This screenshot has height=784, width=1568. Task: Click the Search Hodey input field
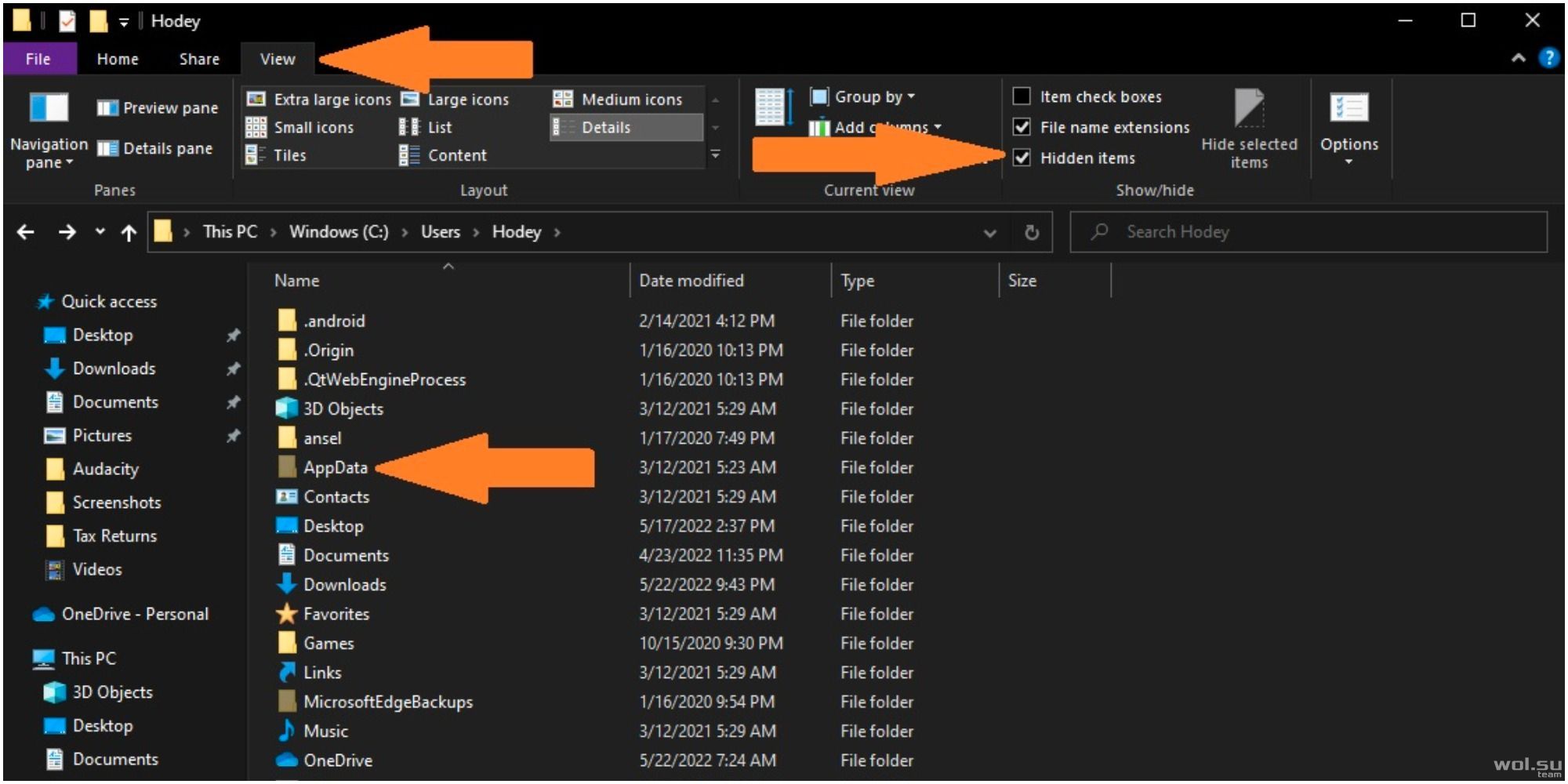1308,232
